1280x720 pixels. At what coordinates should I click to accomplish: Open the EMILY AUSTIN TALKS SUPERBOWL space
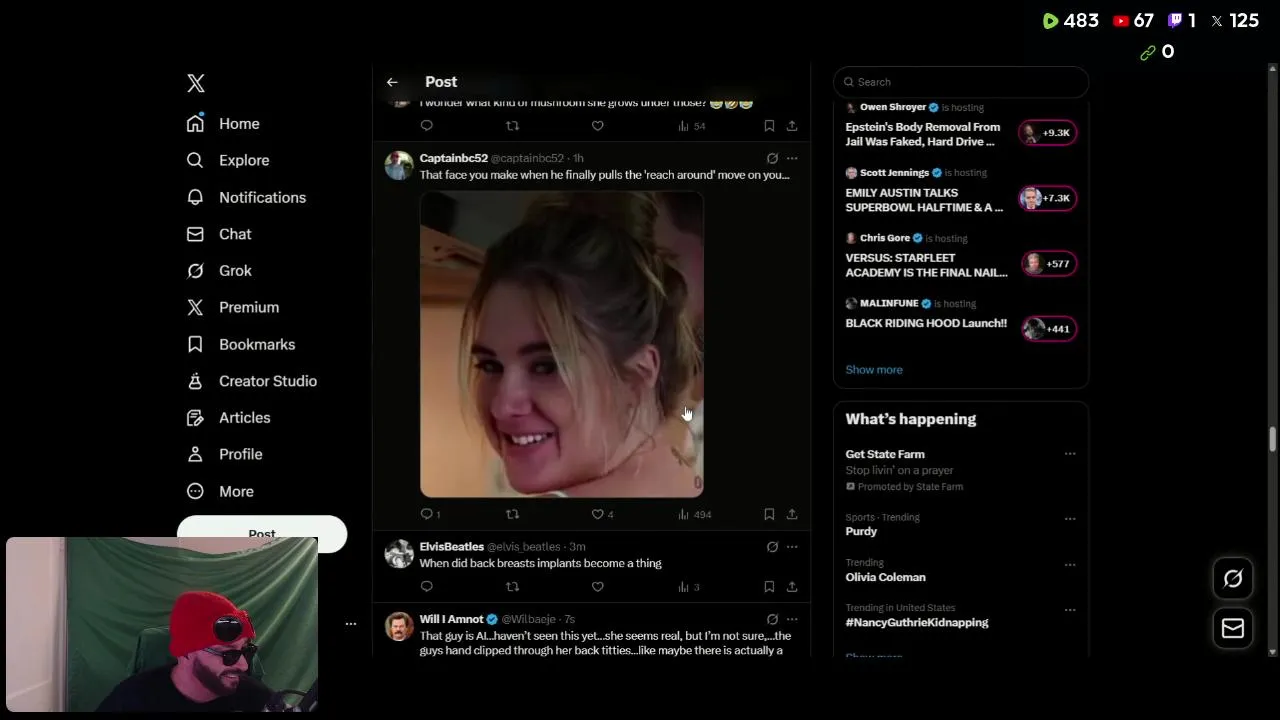click(x=961, y=191)
